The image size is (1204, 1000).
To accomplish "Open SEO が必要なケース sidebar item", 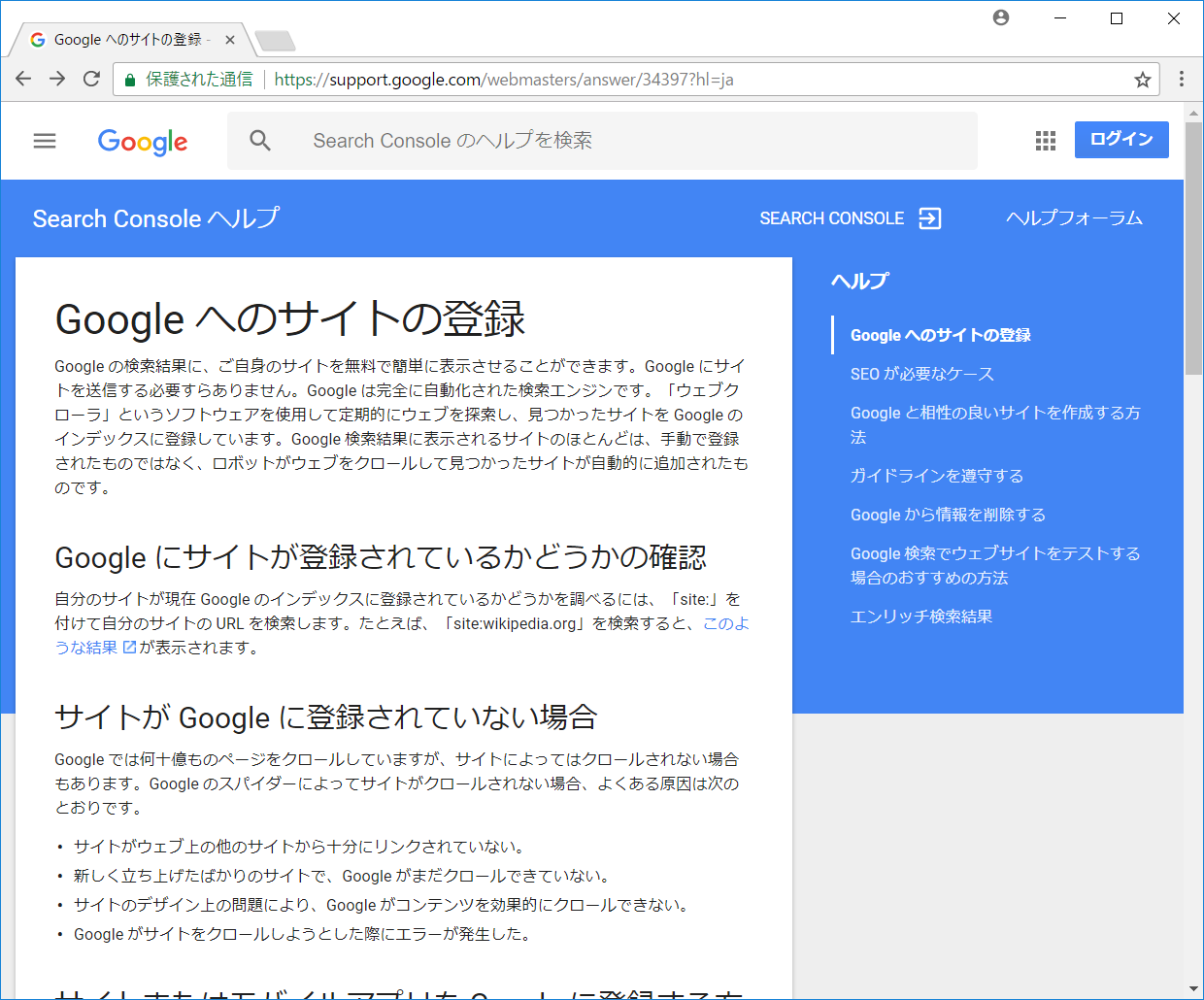I will click(922, 374).
